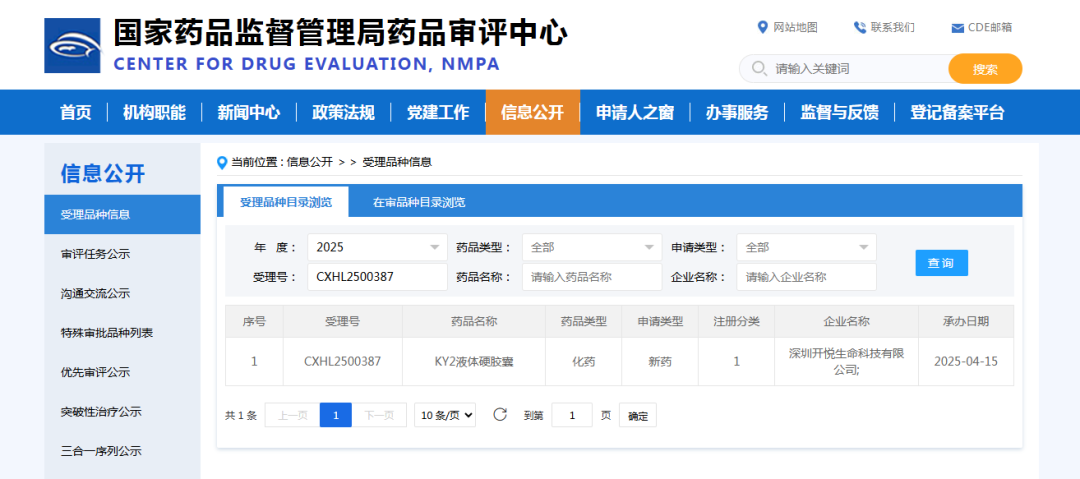Select 受理品种信息 in the sidebar

click(123, 214)
